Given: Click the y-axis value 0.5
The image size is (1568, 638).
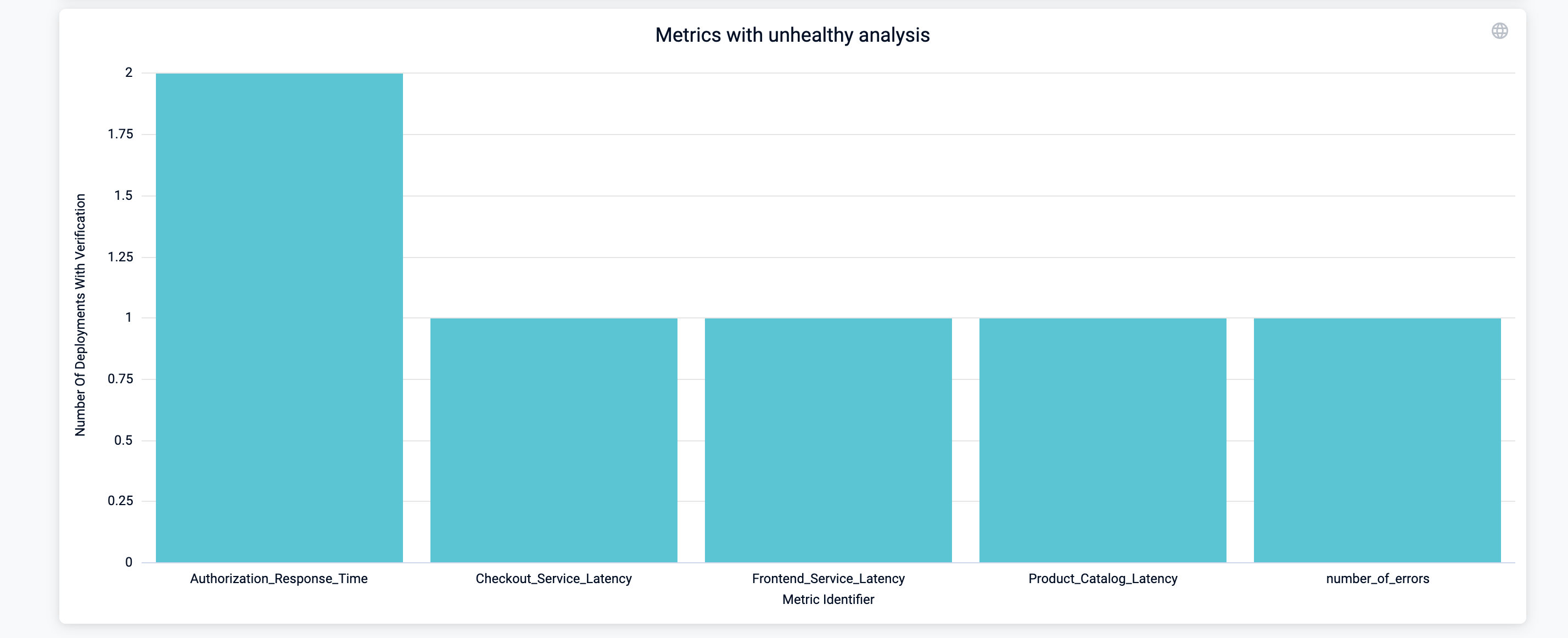Looking at the screenshot, I should [x=123, y=440].
